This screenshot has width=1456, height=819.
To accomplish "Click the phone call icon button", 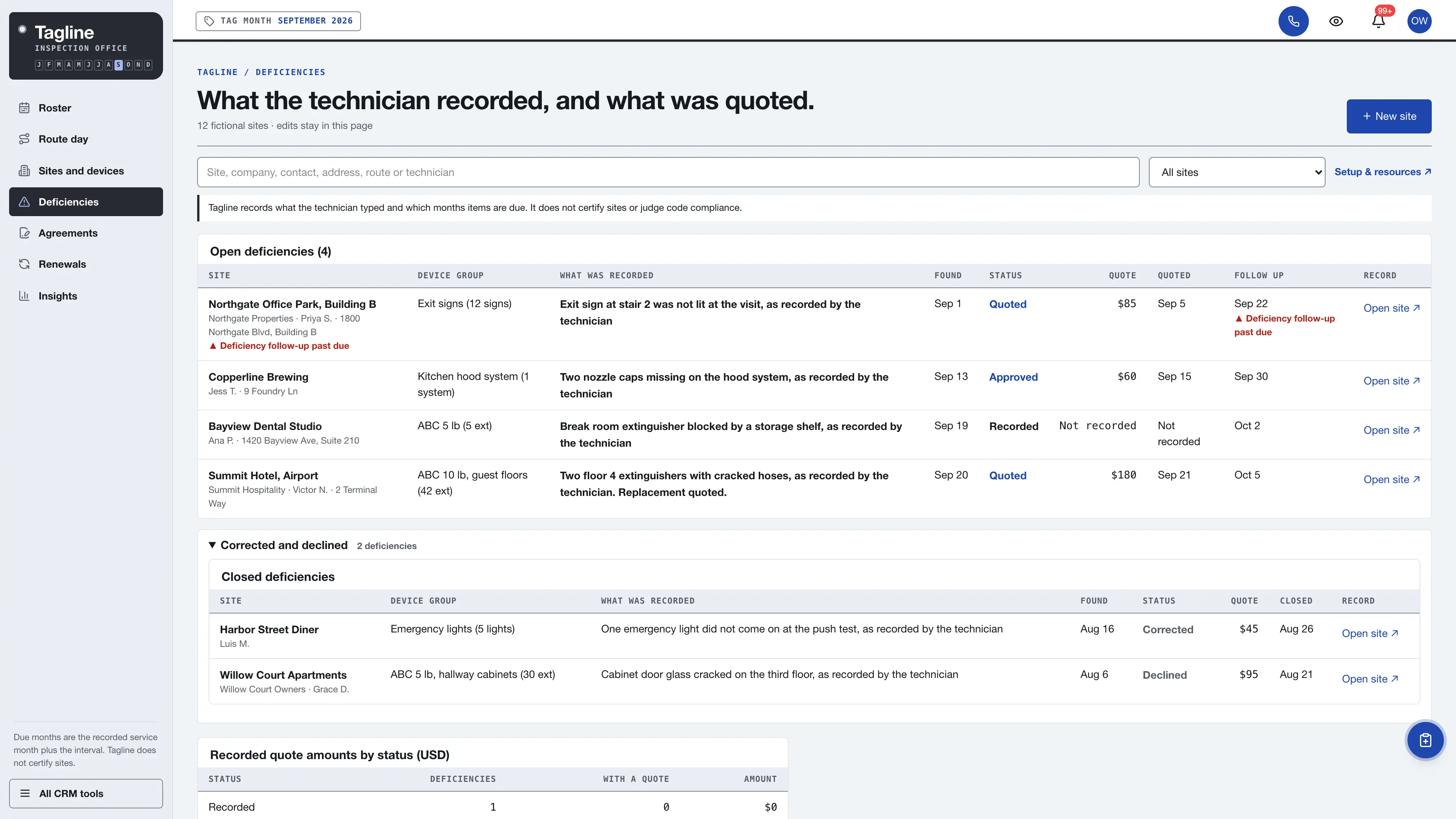I will point(1293,21).
